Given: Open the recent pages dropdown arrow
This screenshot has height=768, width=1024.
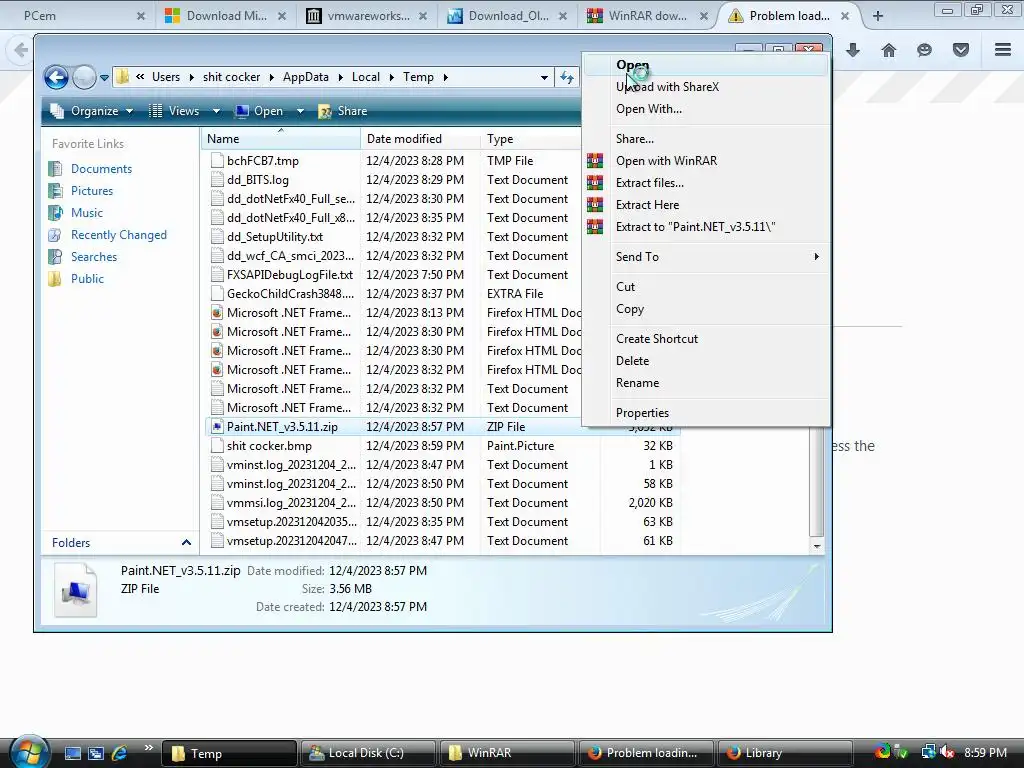Looking at the screenshot, I should tap(104, 78).
